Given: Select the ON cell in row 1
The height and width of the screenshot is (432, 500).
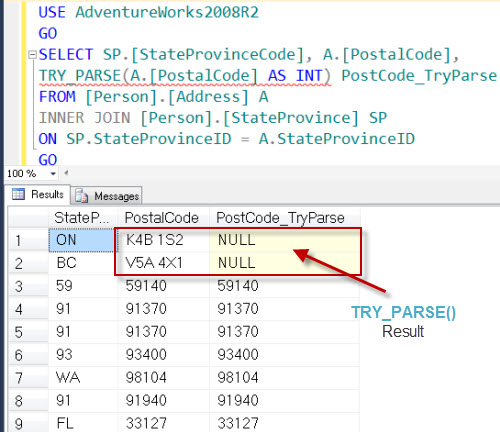Looking at the screenshot, I should 82,240.
